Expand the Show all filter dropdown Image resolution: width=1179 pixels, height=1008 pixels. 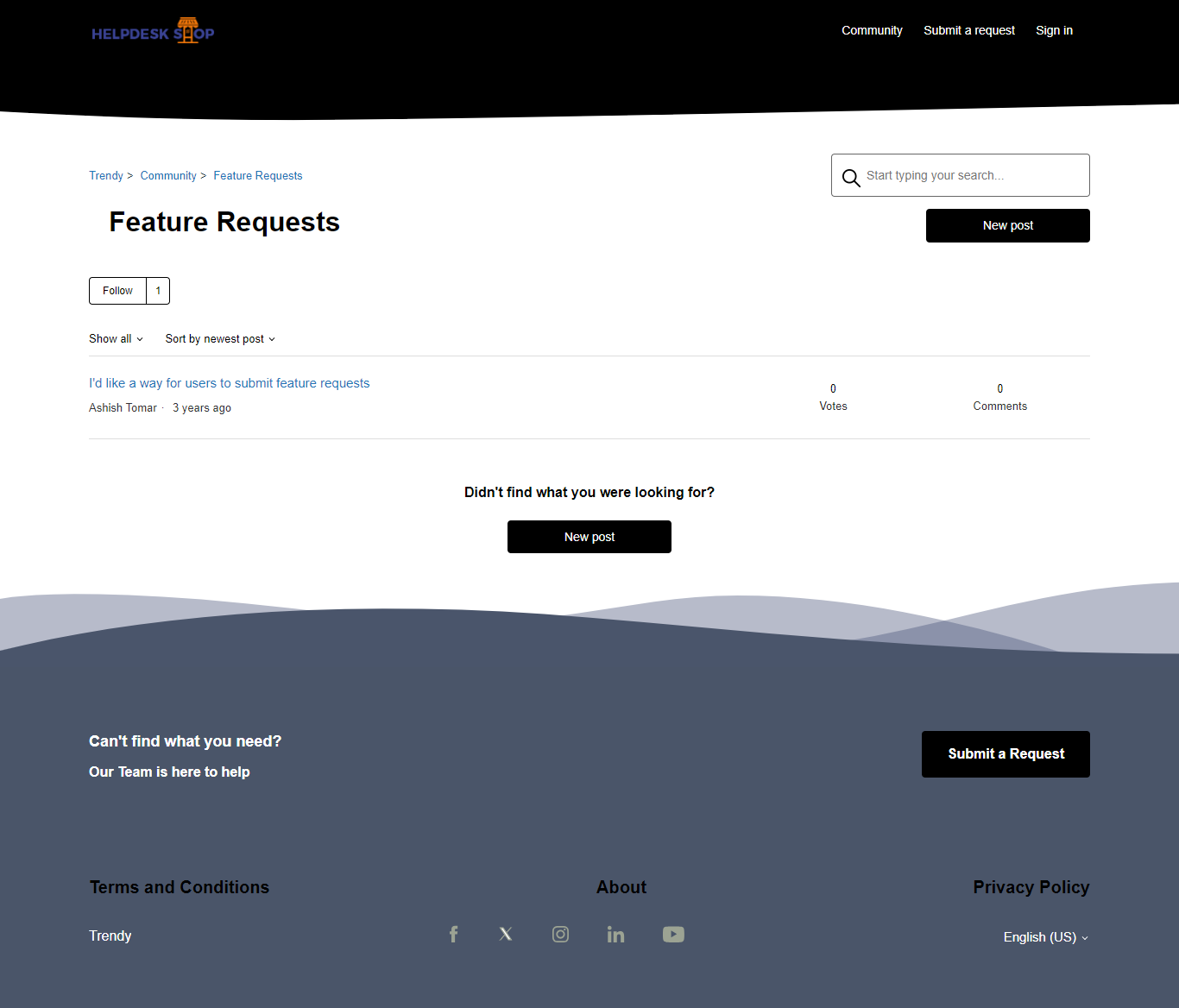coord(116,339)
